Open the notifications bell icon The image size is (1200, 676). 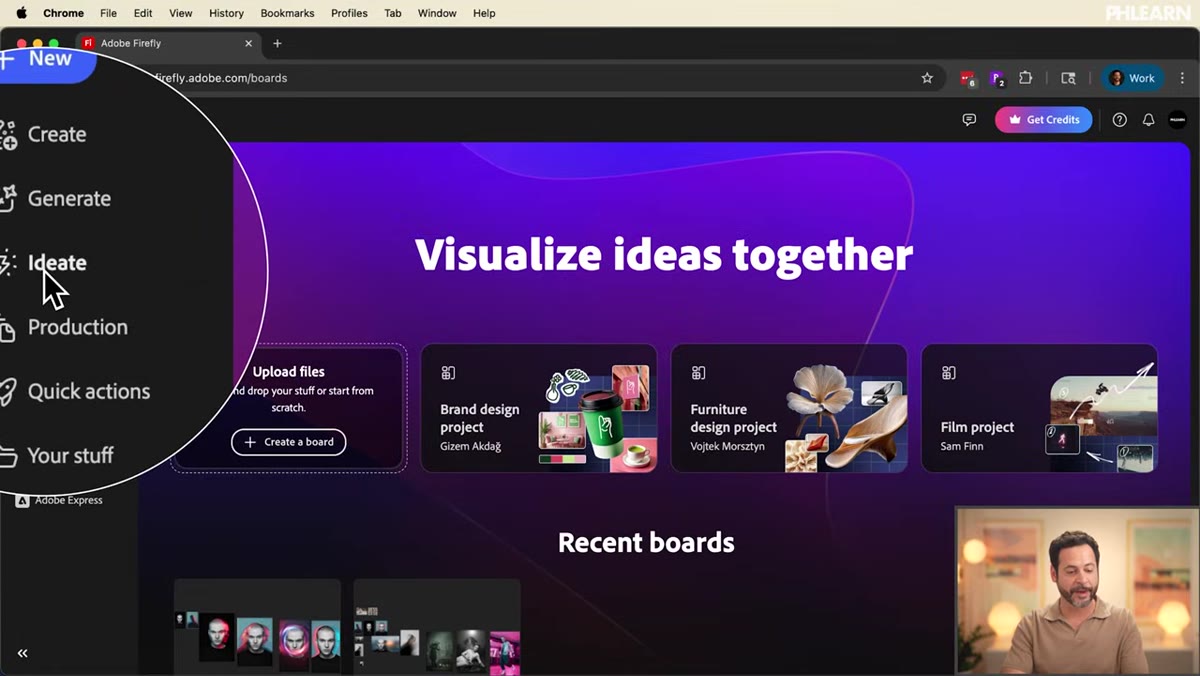(x=1149, y=120)
